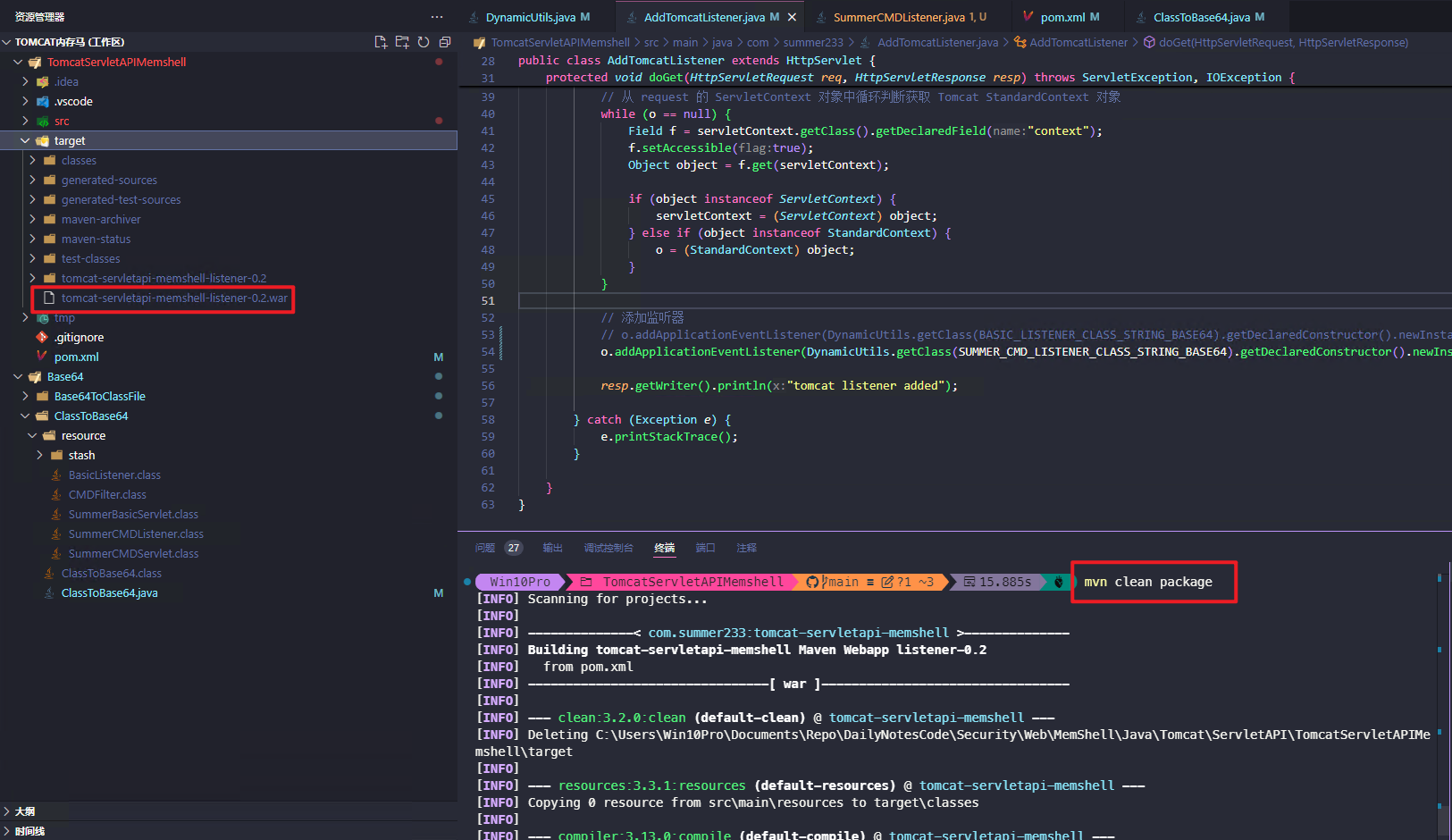This screenshot has height=840, width=1452.
Task: Expand the 时间线 timeline section
Action: point(7,831)
